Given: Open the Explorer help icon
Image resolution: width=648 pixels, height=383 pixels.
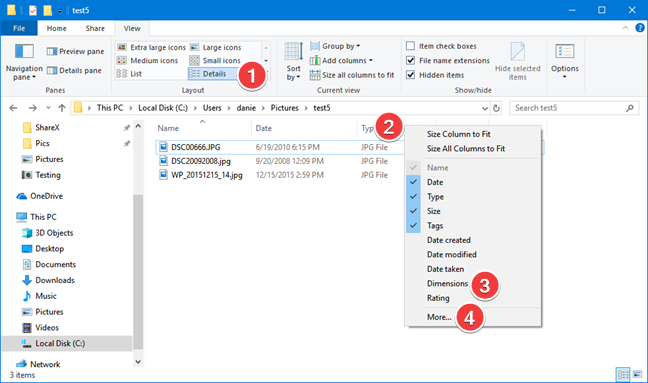Looking at the screenshot, I should 639,28.
